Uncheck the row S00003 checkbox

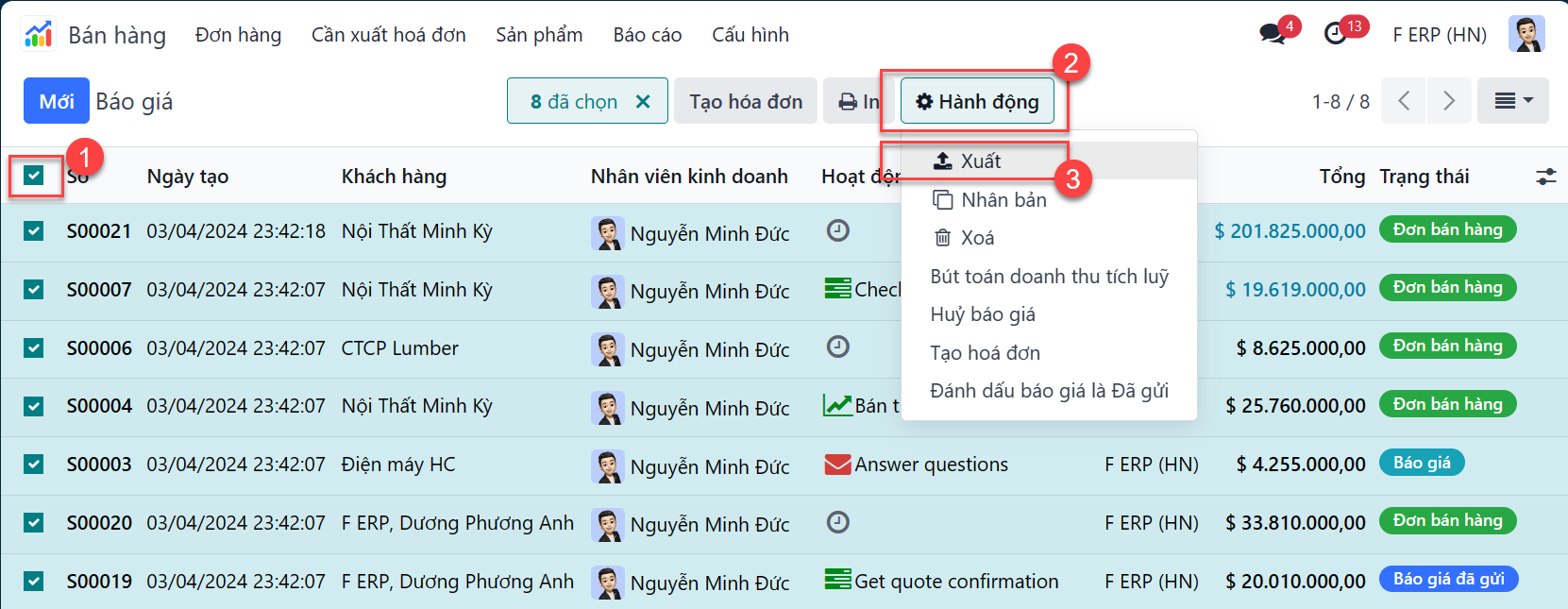[34, 465]
